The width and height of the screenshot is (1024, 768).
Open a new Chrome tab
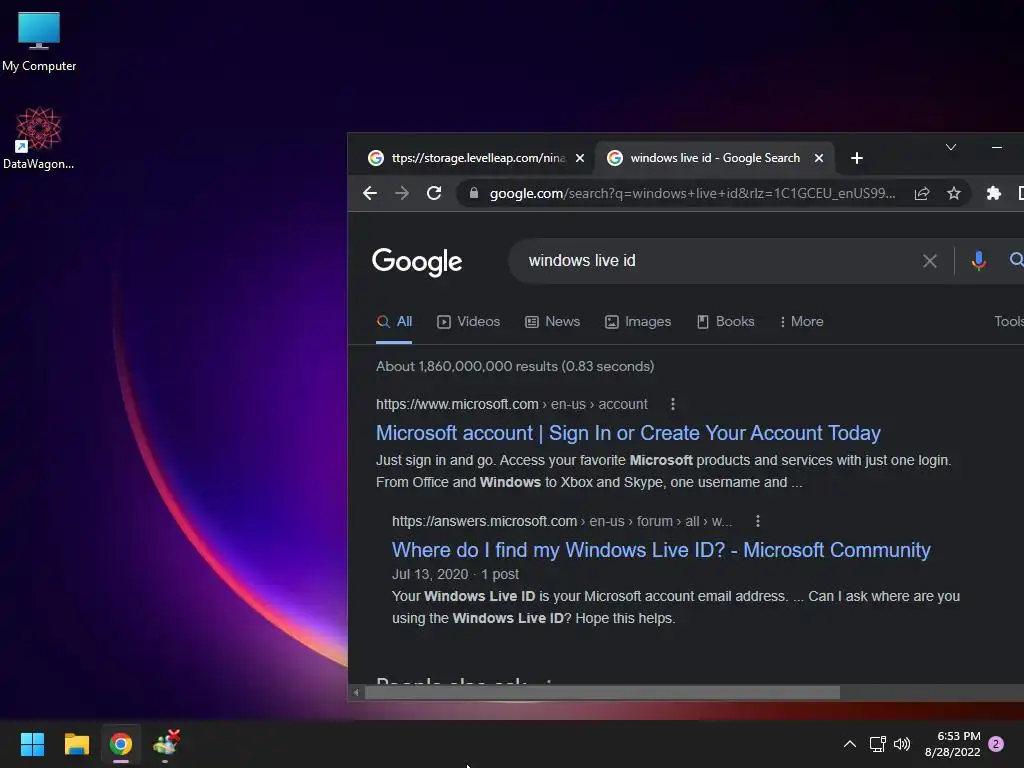pyautogui.click(x=857, y=158)
